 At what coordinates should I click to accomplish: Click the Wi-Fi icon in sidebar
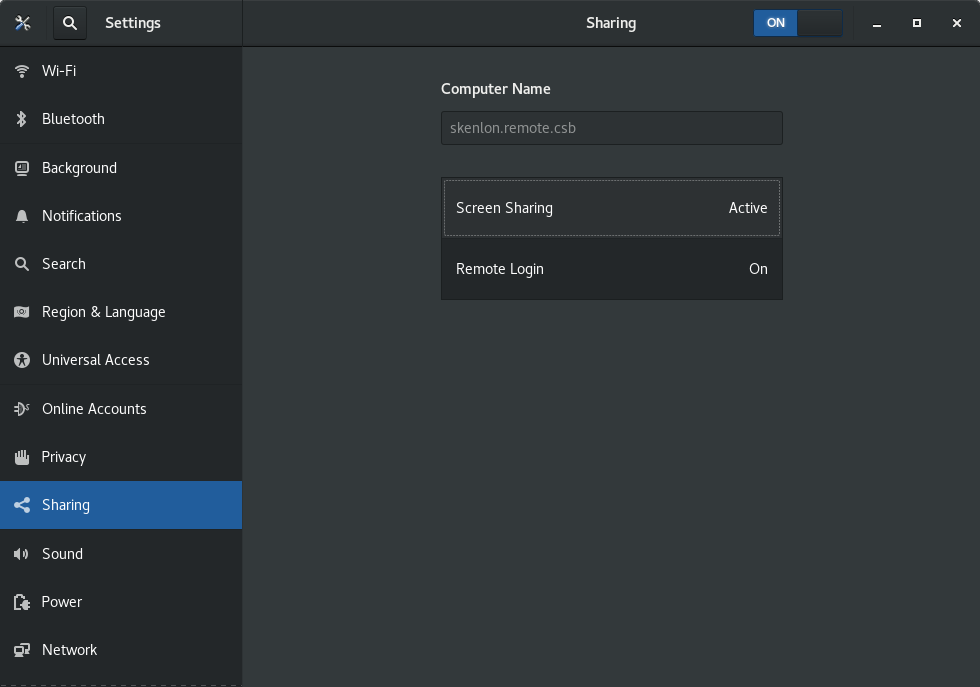(21, 71)
